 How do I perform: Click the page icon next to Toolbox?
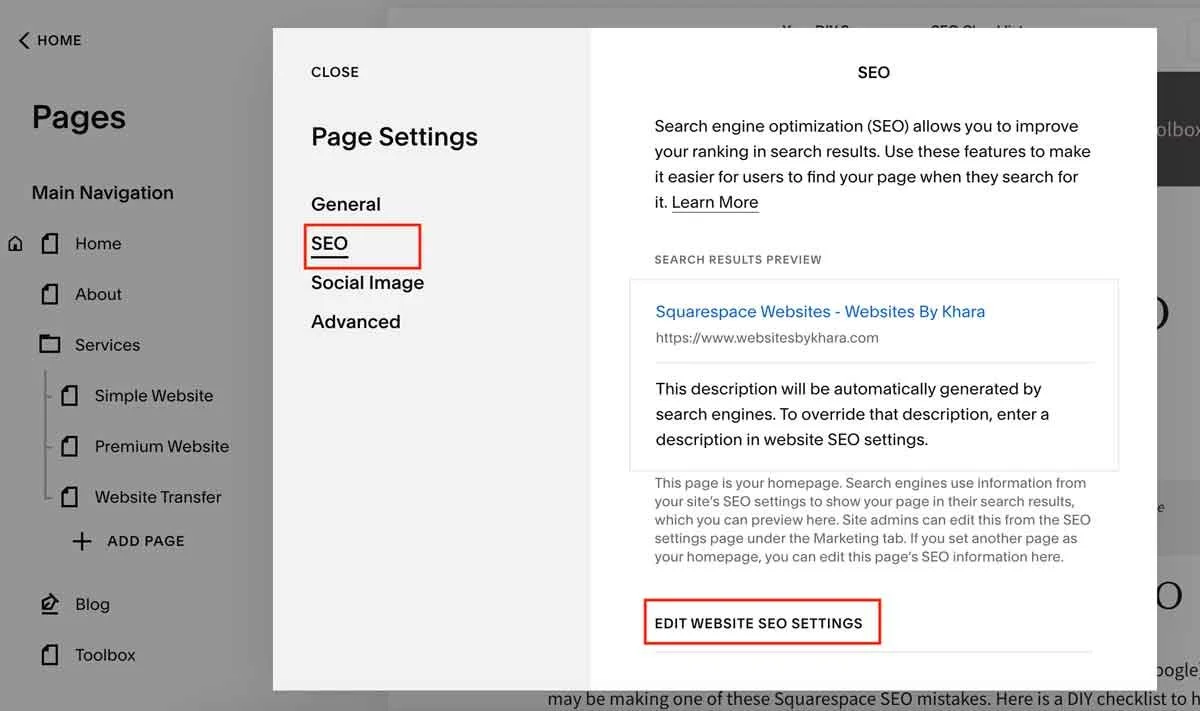(x=50, y=655)
